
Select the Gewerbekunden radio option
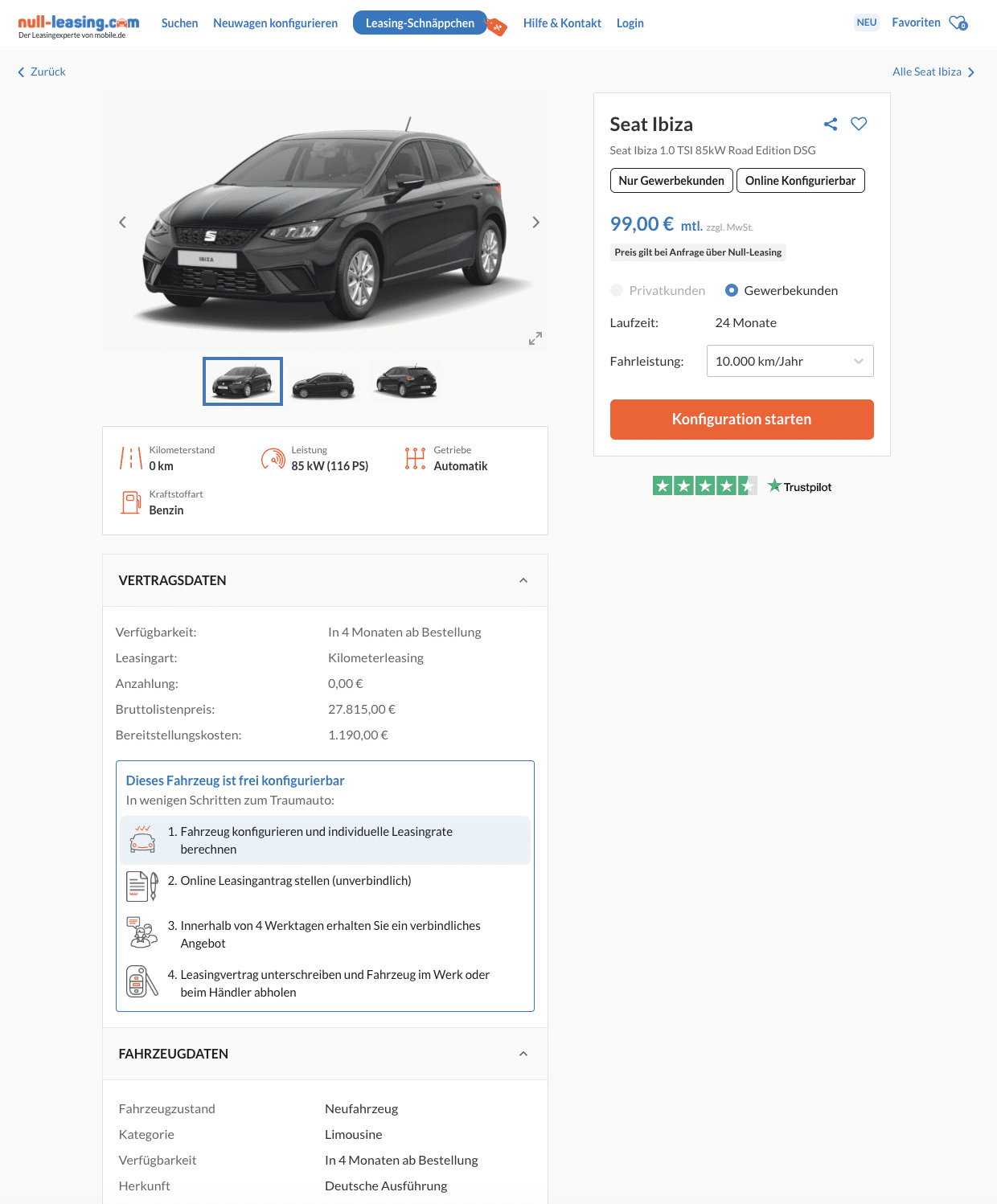coord(732,290)
